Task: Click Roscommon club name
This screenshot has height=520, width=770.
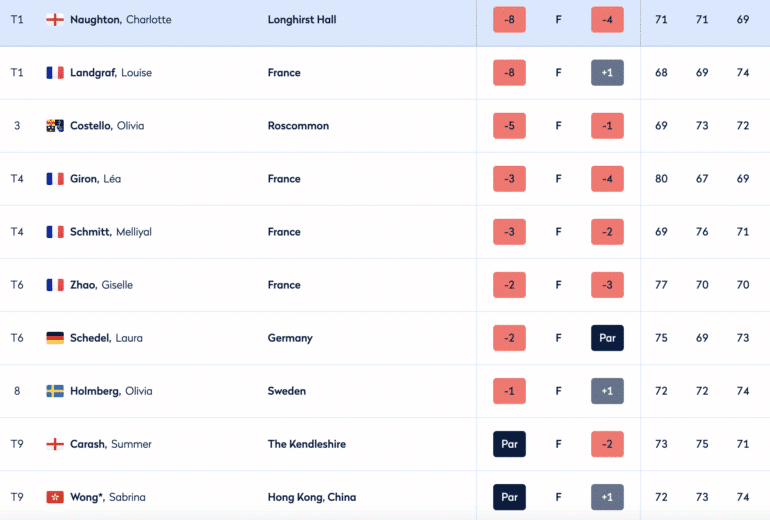Action: (x=298, y=126)
